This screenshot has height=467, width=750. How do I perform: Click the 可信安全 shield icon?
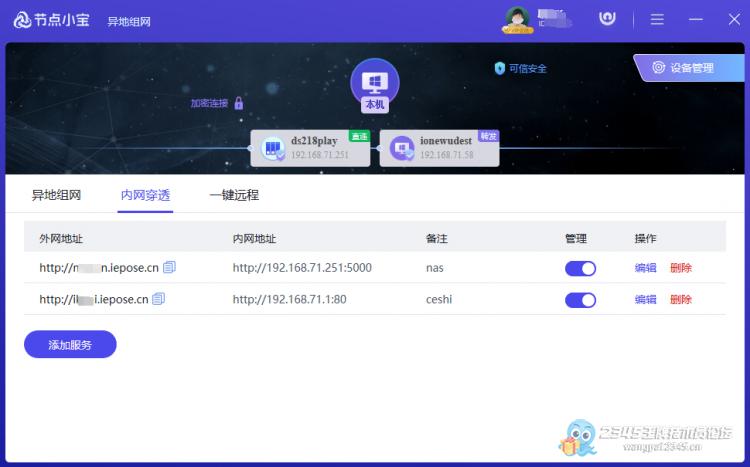tap(499, 68)
